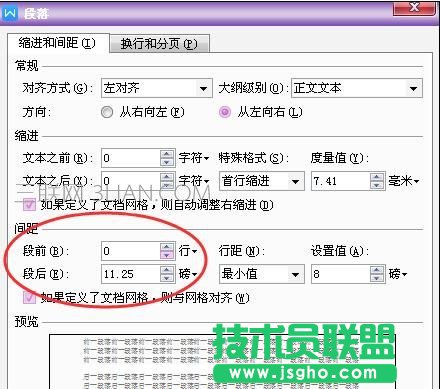Switch to the 缩进和间距 tab
440x389 pixels.
(57, 43)
